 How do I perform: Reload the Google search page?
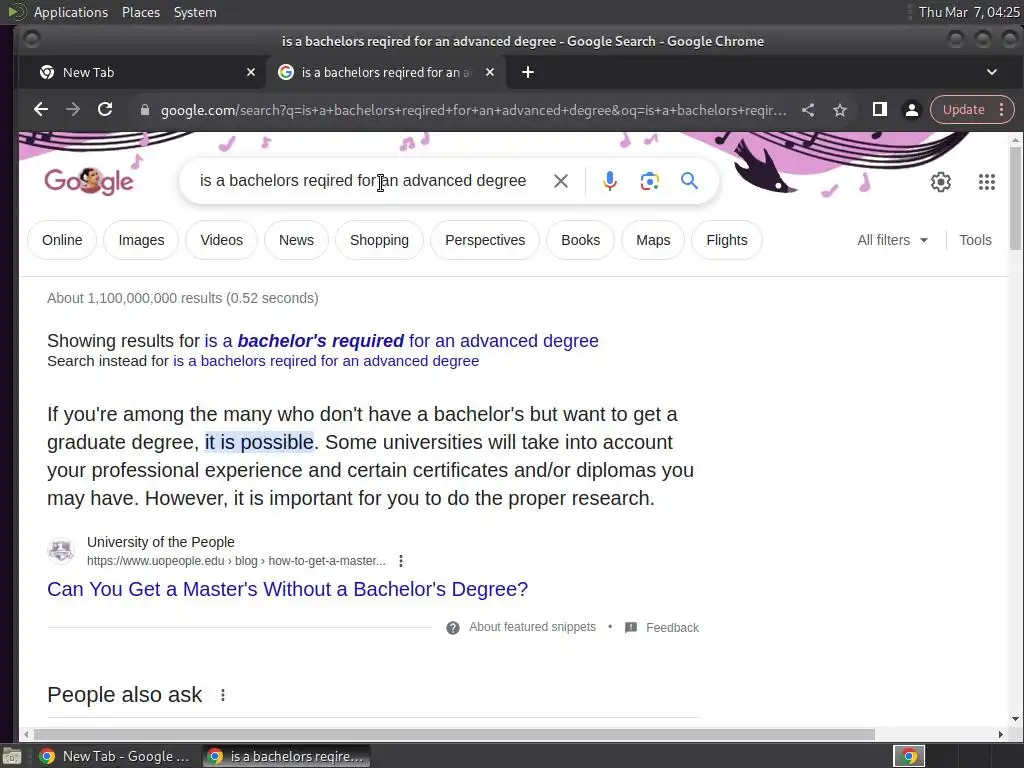pos(105,110)
